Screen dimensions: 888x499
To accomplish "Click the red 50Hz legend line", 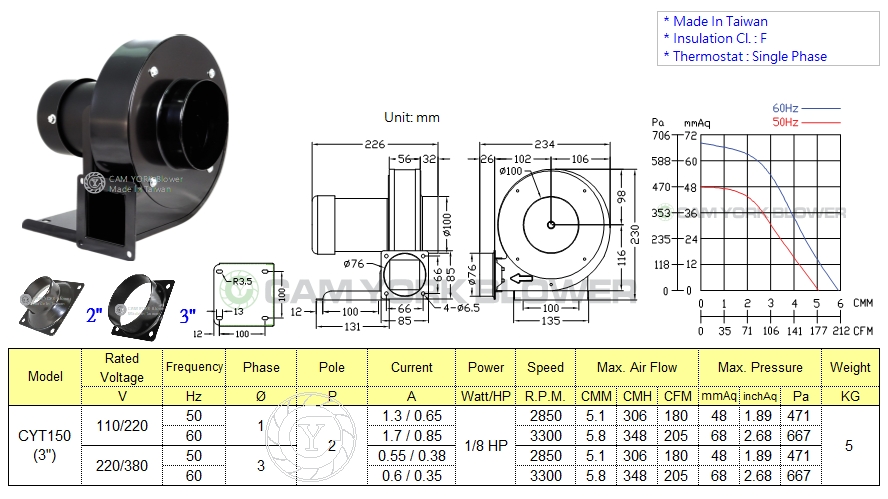I will point(821,122).
